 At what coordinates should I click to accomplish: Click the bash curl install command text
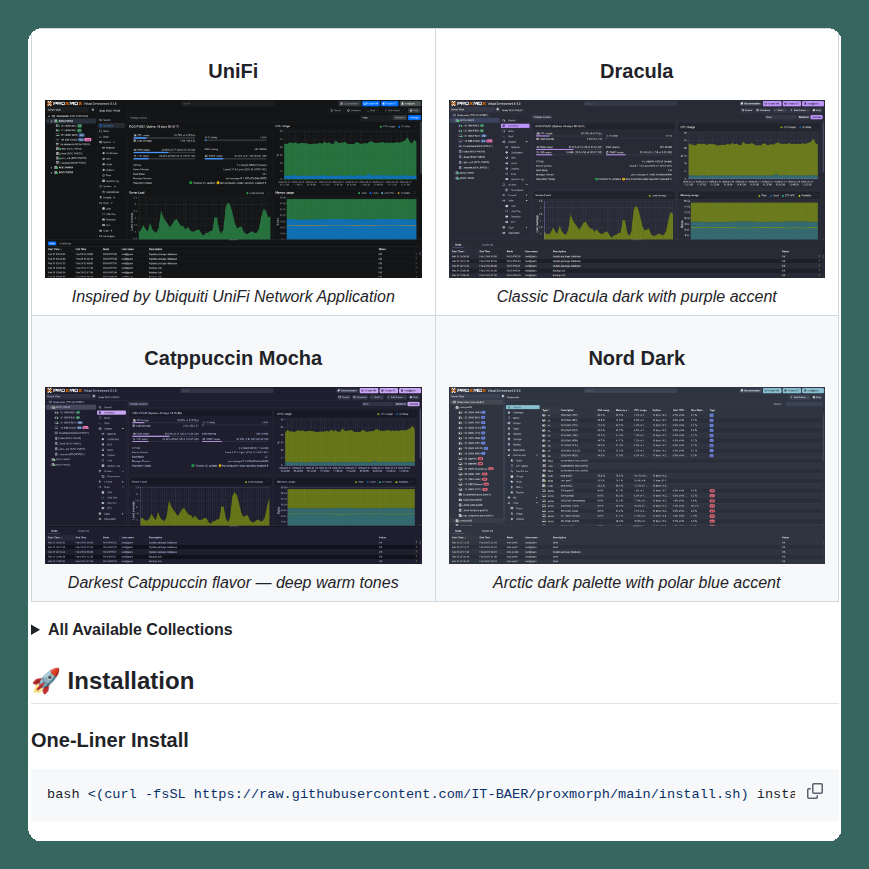tap(421, 794)
